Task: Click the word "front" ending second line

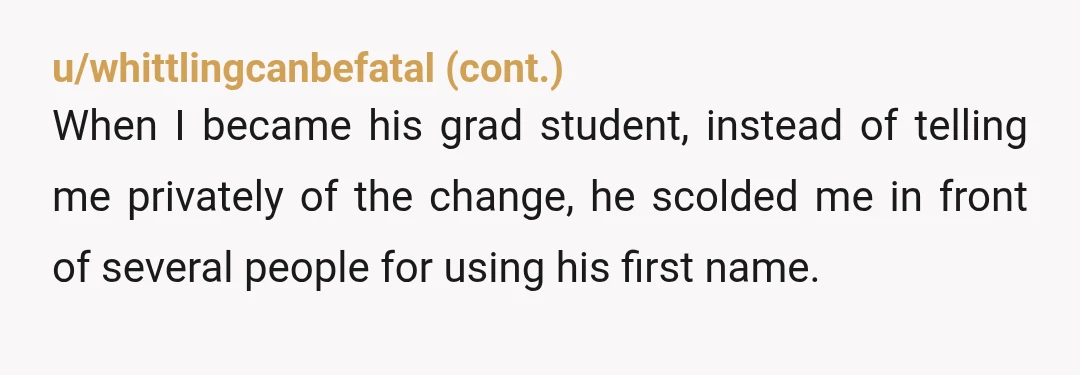Action: tap(984, 196)
